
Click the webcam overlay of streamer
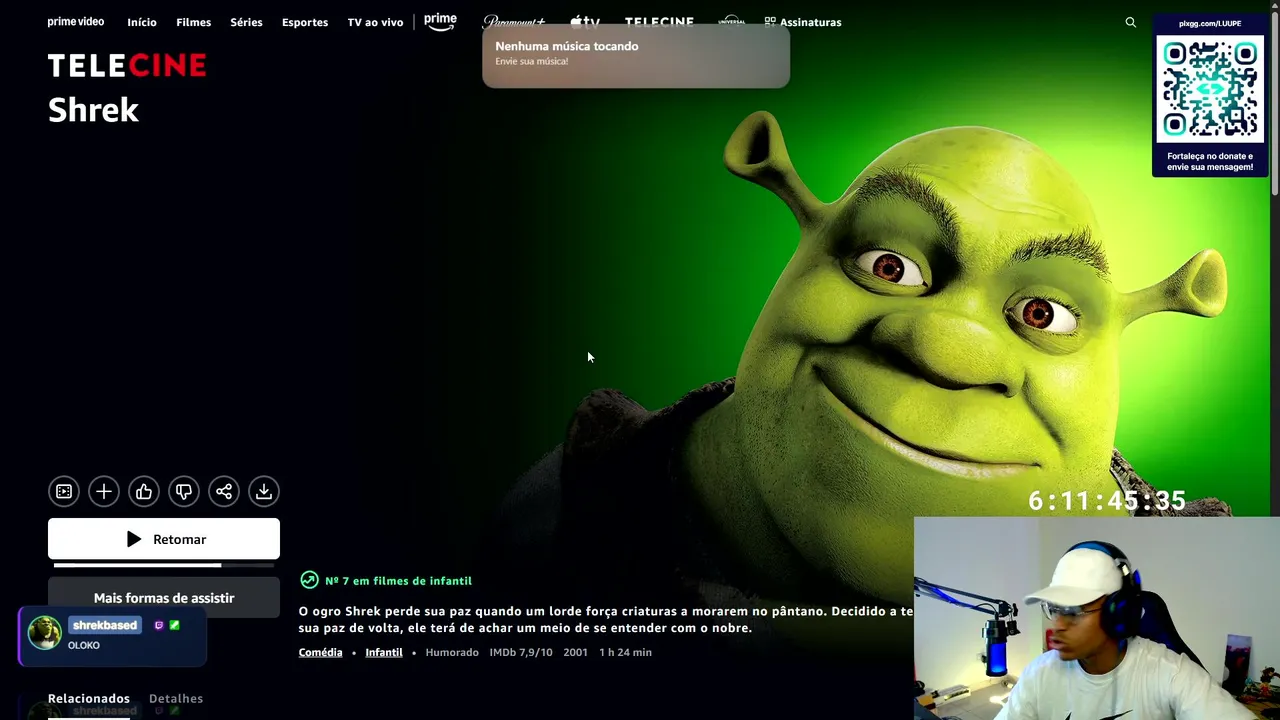coord(1097,618)
